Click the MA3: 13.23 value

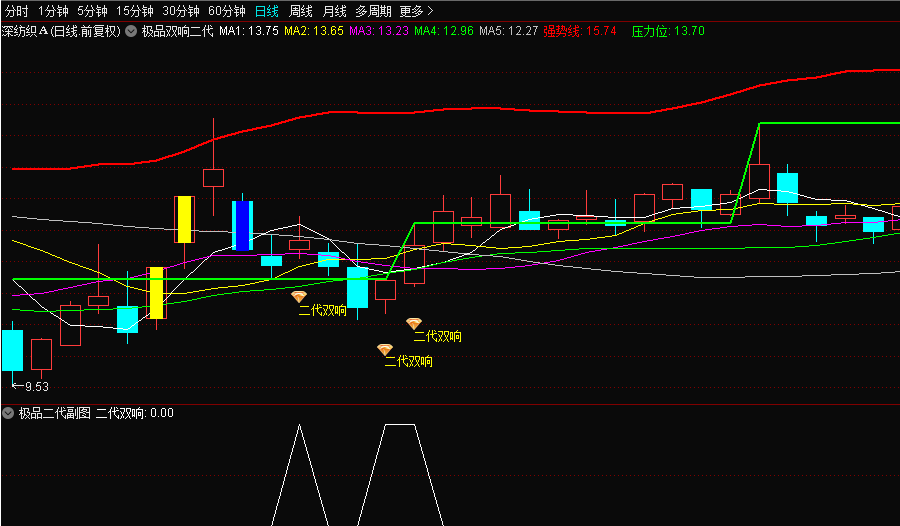coord(379,31)
